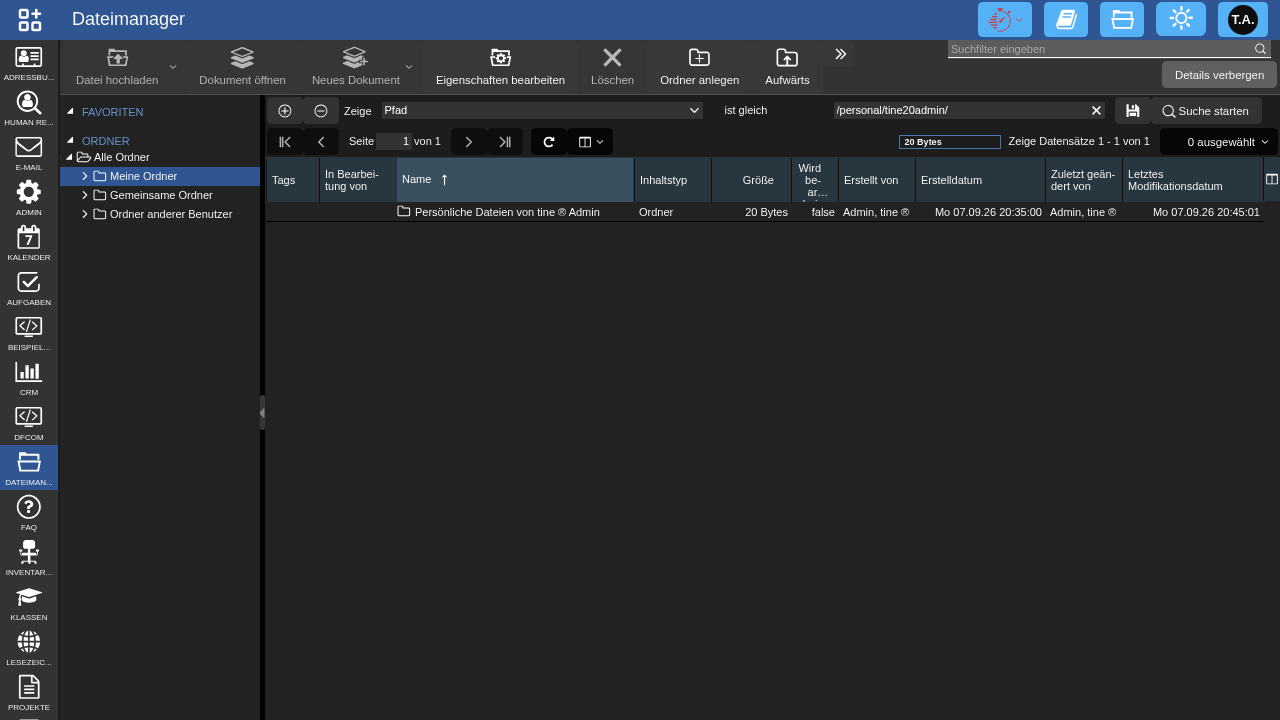Click the page number field
Image resolution: width=1280 pixels, height=720 pixels.
[x=394, y=142]
